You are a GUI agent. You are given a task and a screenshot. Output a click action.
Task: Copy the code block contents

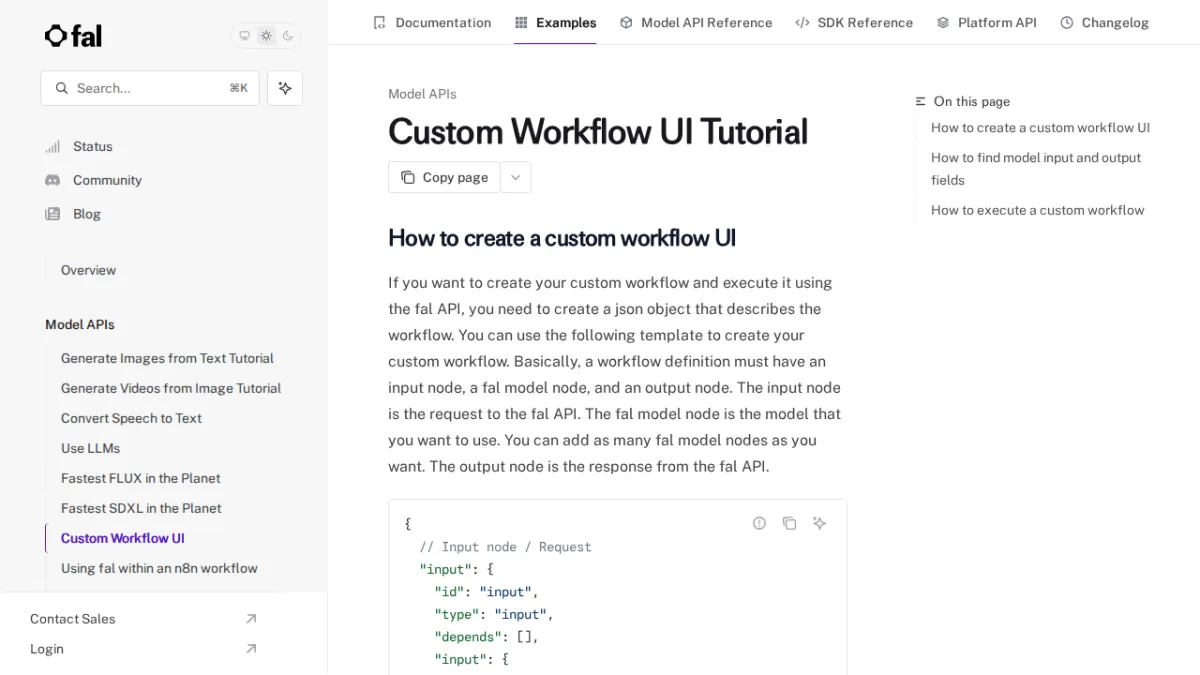(x=789, y=523)
